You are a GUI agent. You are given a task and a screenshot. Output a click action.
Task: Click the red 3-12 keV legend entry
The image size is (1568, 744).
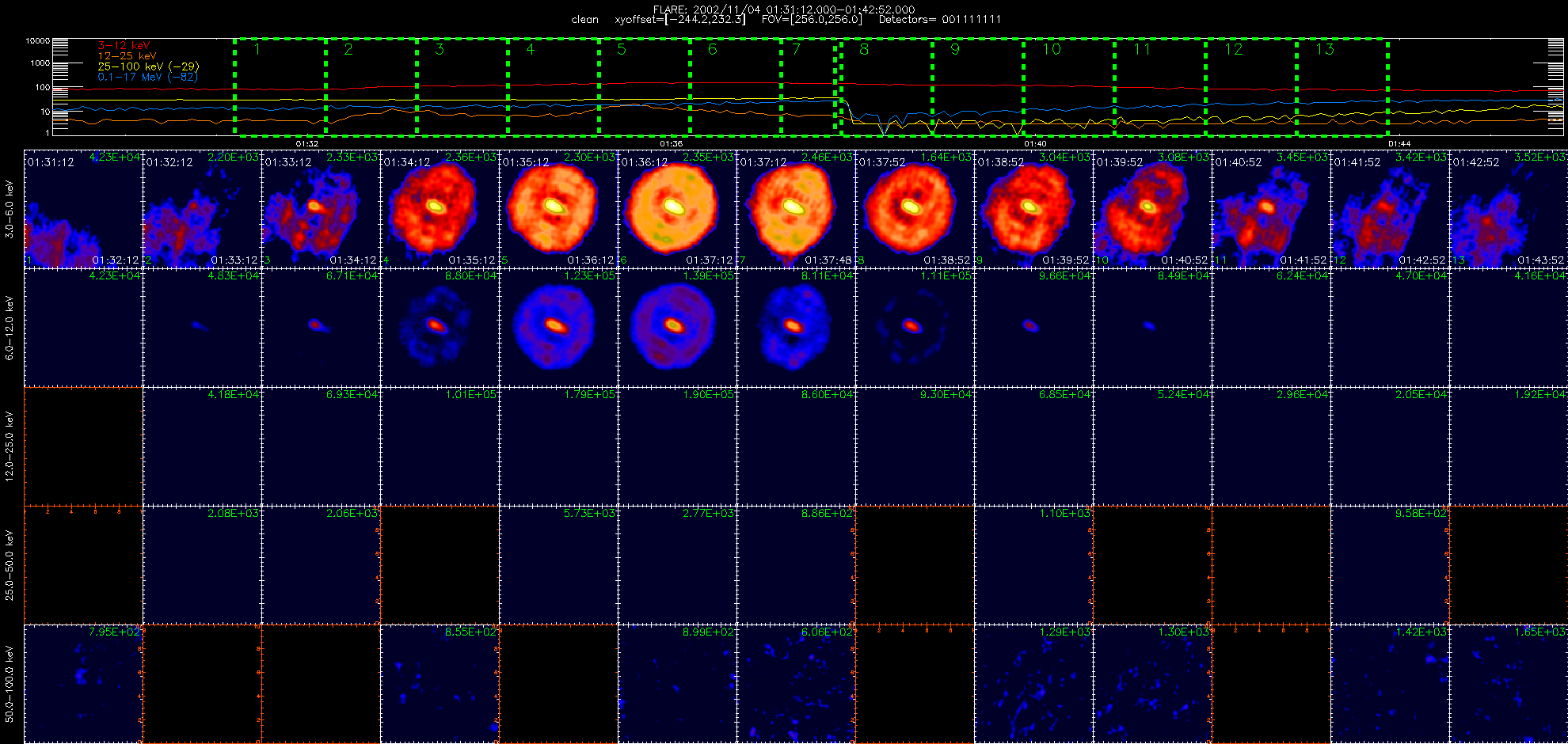124,46
